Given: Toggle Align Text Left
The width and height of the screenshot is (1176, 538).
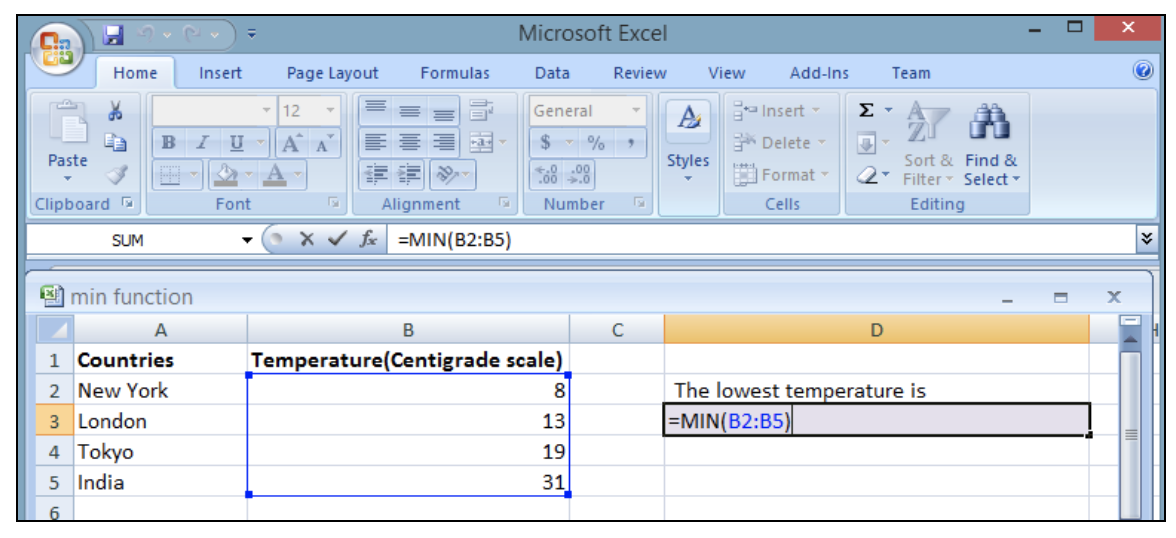Looking at the screenshot, I should (x=376, y=142).
